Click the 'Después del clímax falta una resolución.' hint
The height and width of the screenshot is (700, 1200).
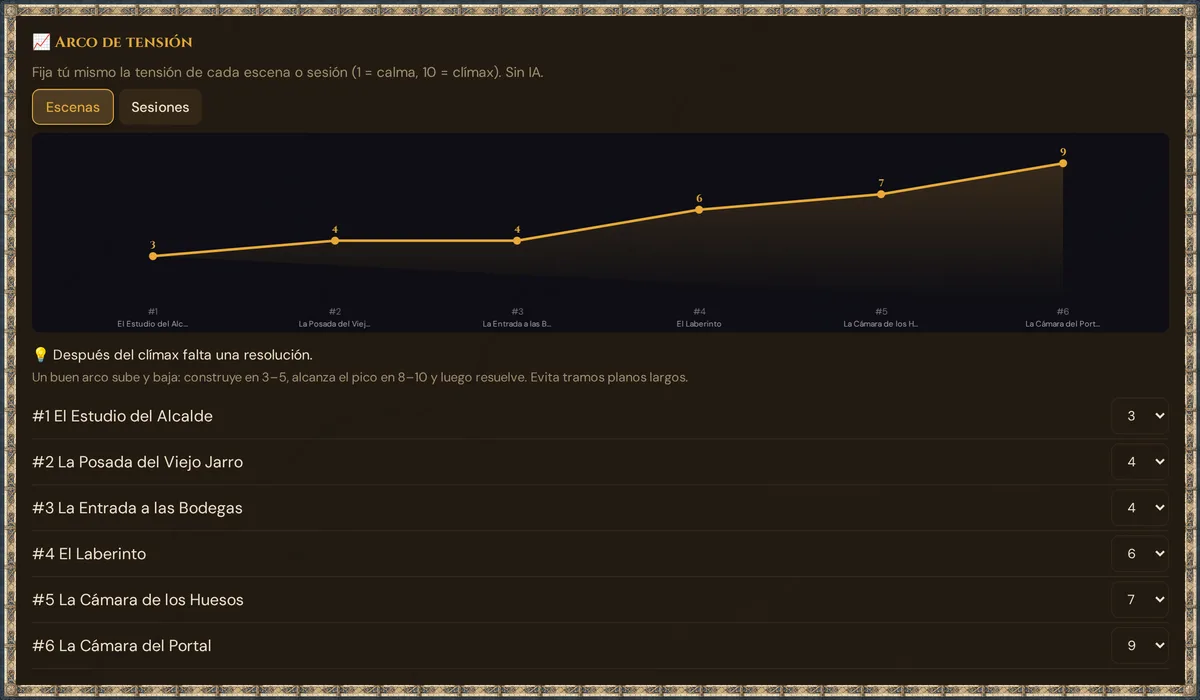pos(183,355)
